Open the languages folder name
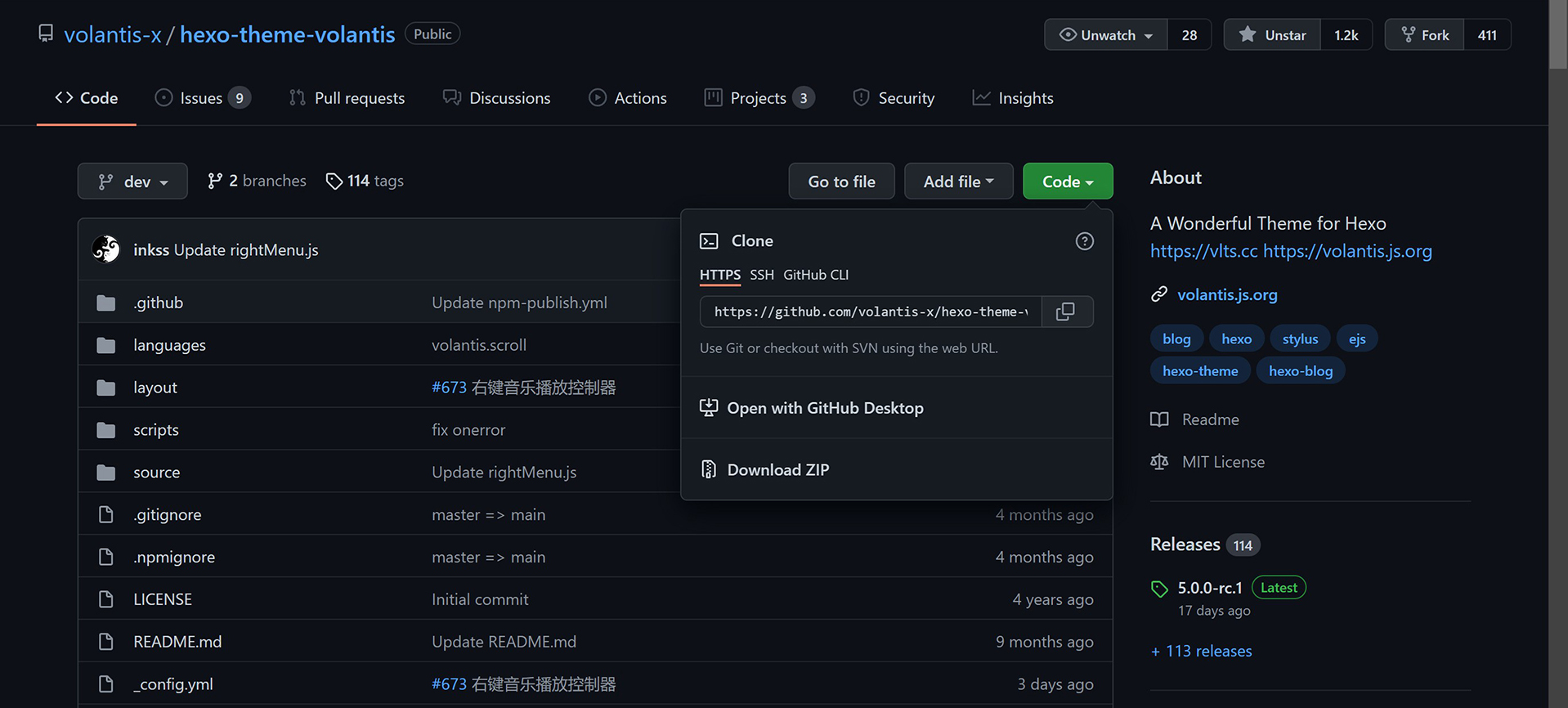The image size is (1568, 708). [x=169, y=345]
